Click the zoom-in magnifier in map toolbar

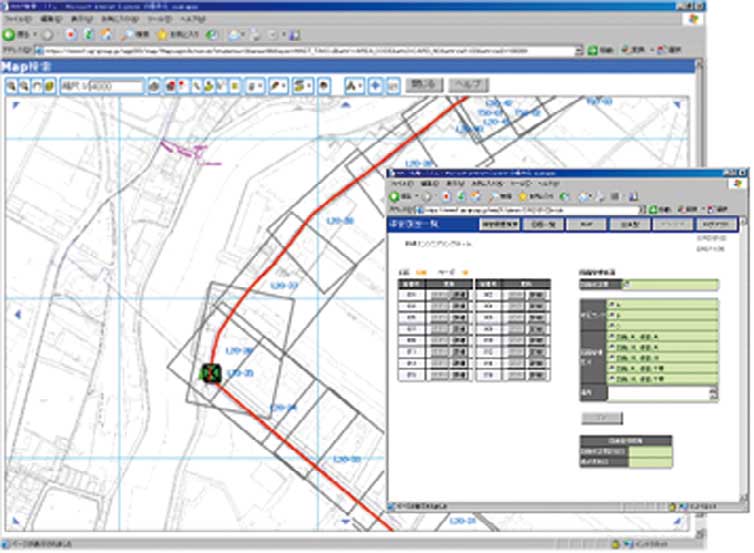coord(10,87)
